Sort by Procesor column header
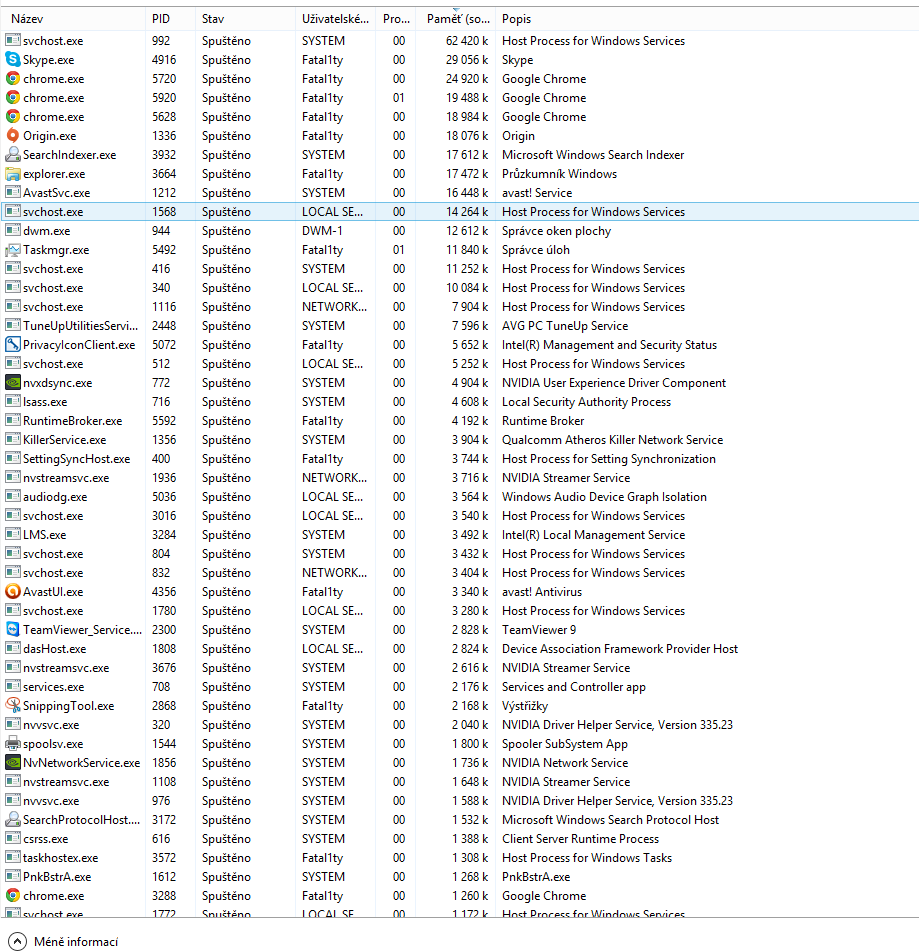Image resolution: width=919 pixels, height=952 pixels. coord(396,19)
